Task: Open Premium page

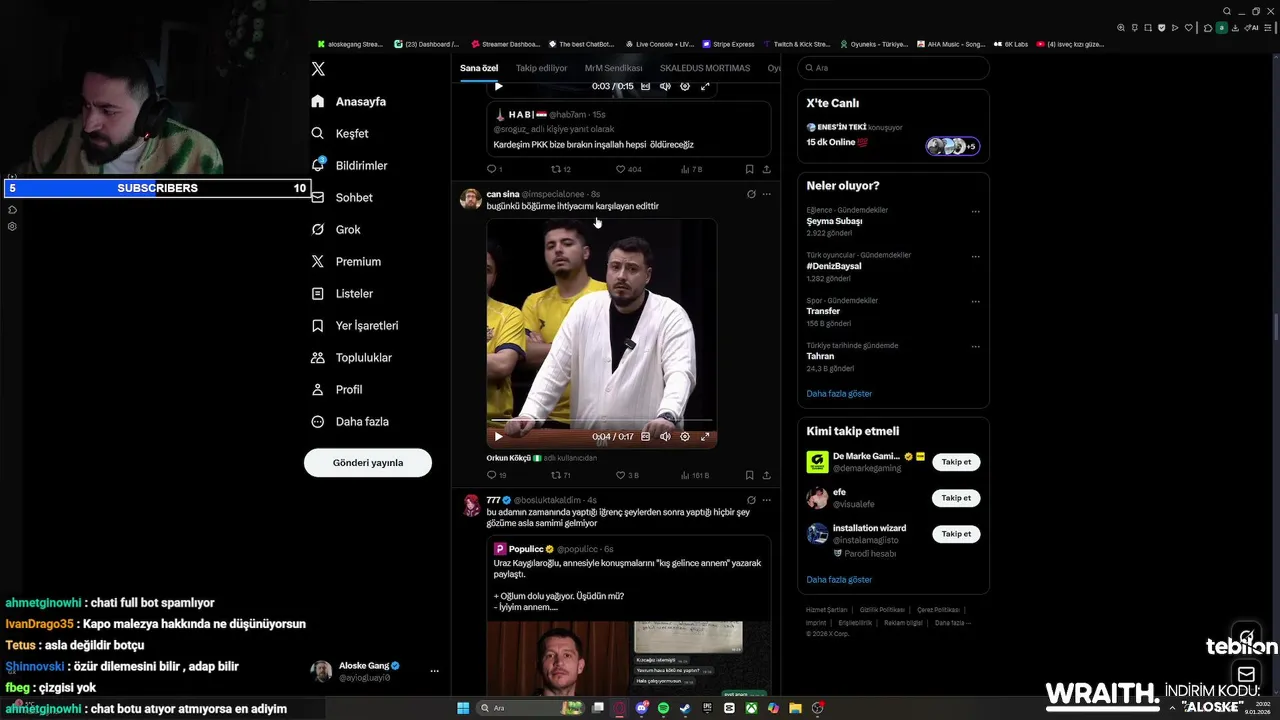Action: [346, 261]
